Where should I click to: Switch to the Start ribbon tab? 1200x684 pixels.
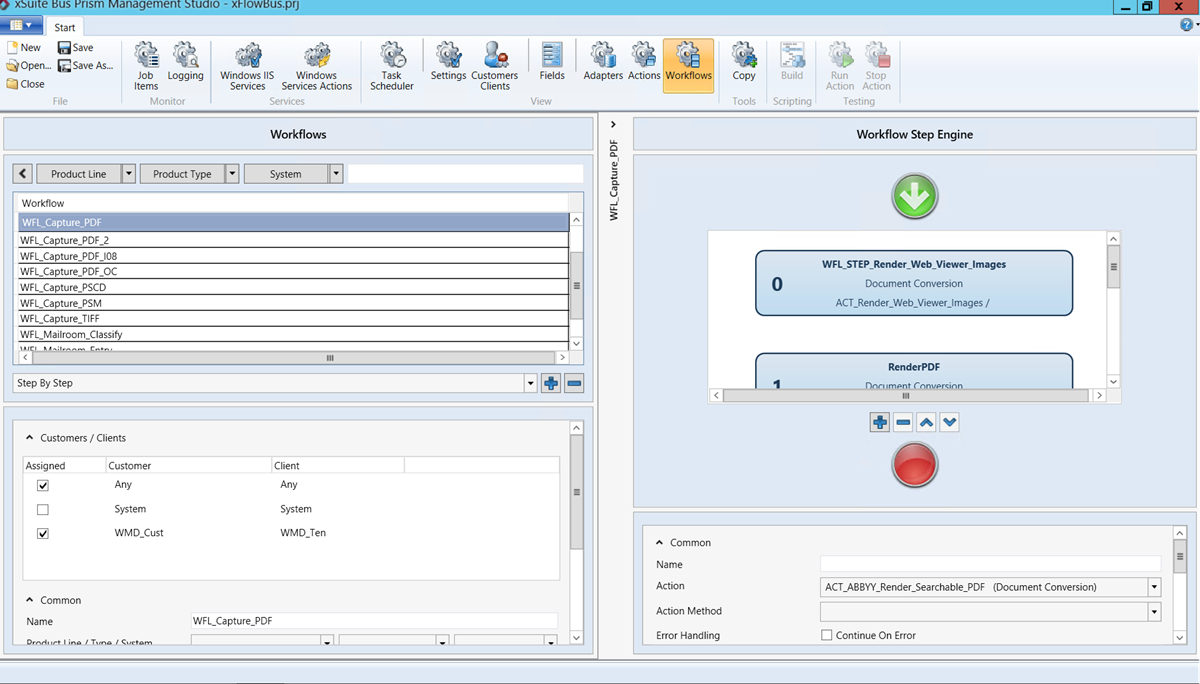click(x=64, y=27)
